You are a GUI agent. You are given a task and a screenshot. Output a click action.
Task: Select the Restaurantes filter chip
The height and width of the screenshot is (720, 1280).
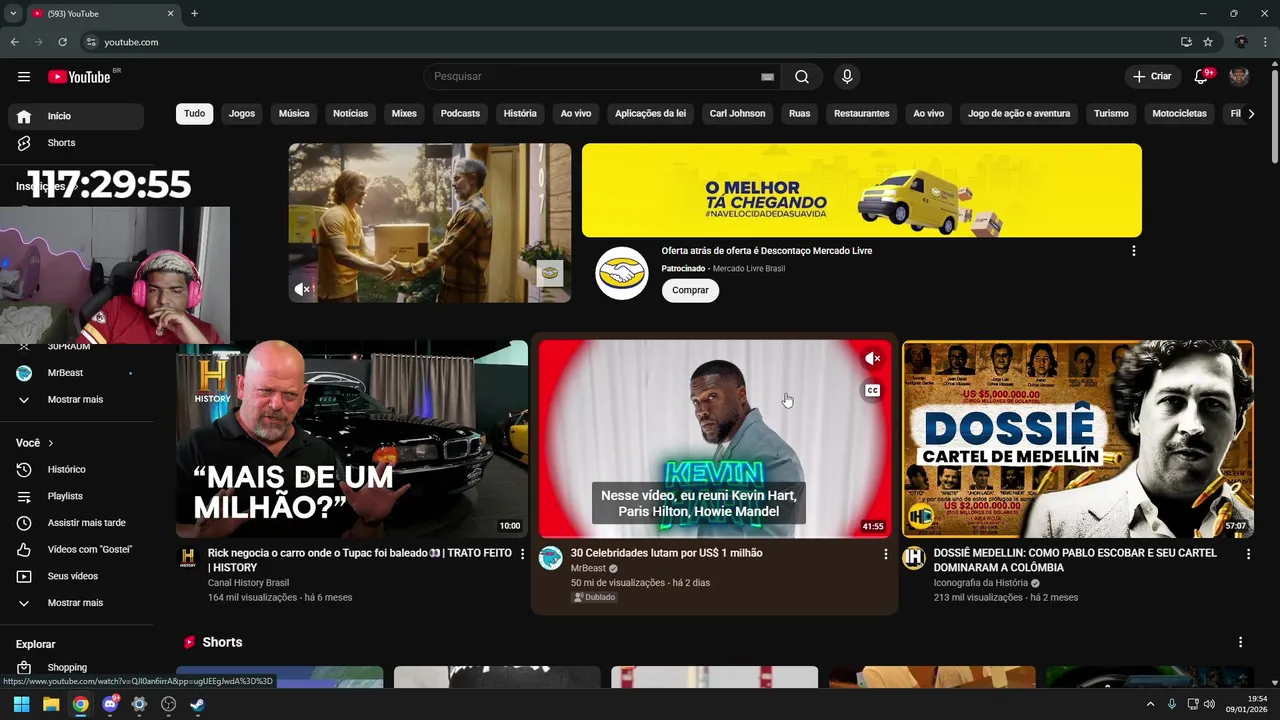point(861,114)
